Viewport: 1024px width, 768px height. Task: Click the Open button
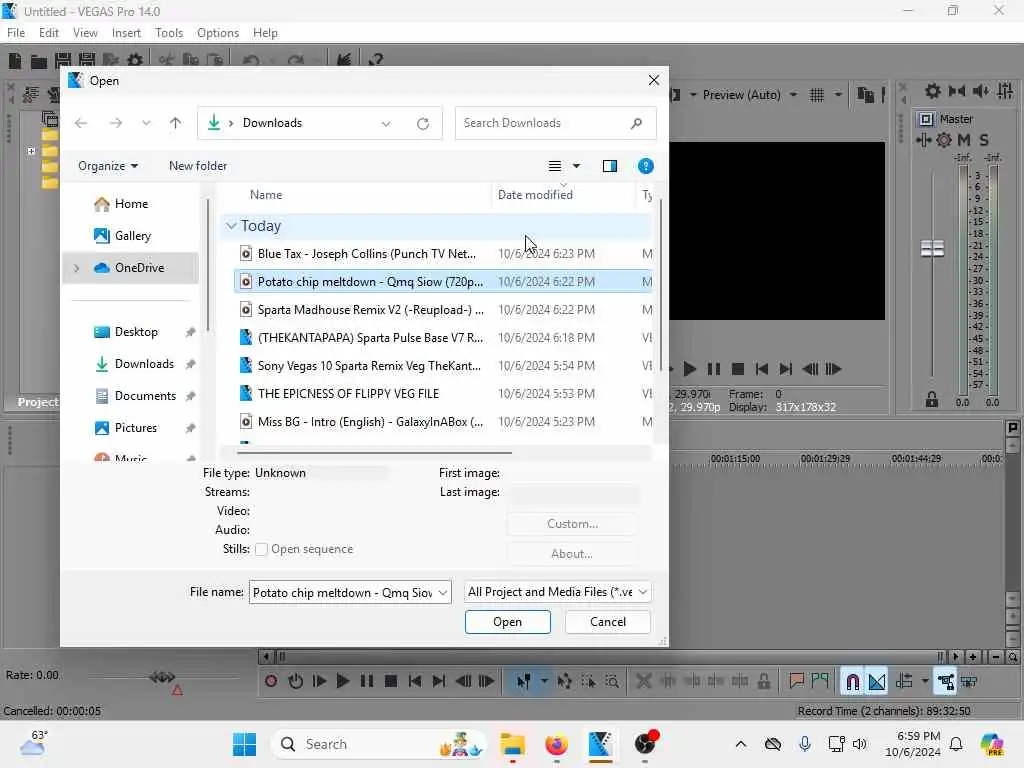pos(507,622)
